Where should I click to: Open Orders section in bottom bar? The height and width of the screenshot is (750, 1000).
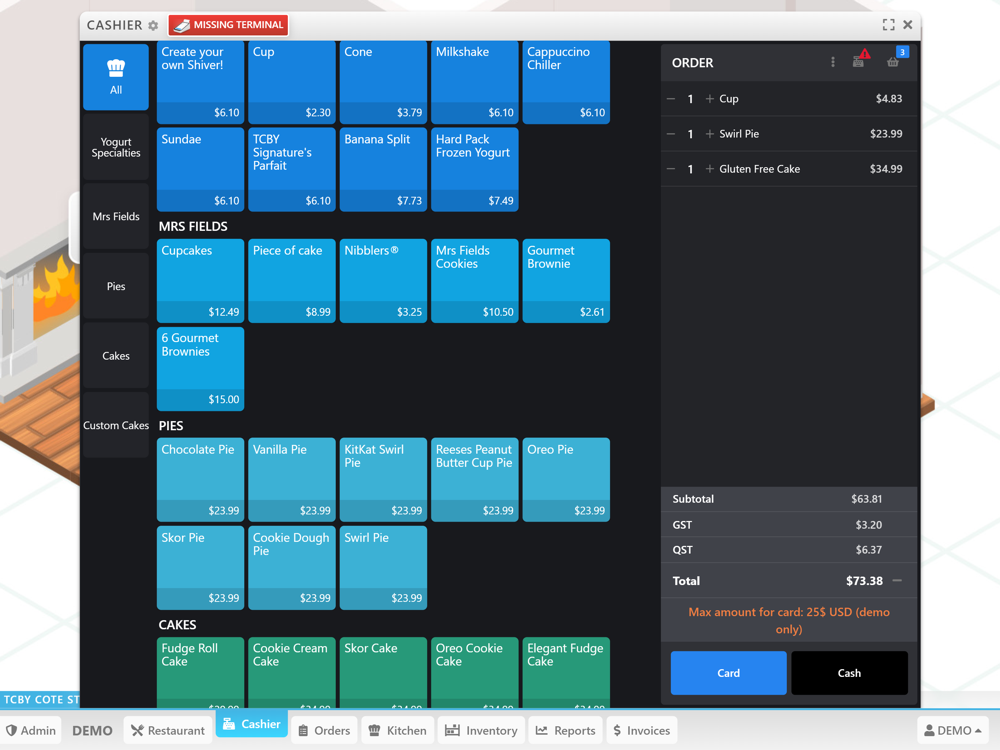[x=325, y=730]
